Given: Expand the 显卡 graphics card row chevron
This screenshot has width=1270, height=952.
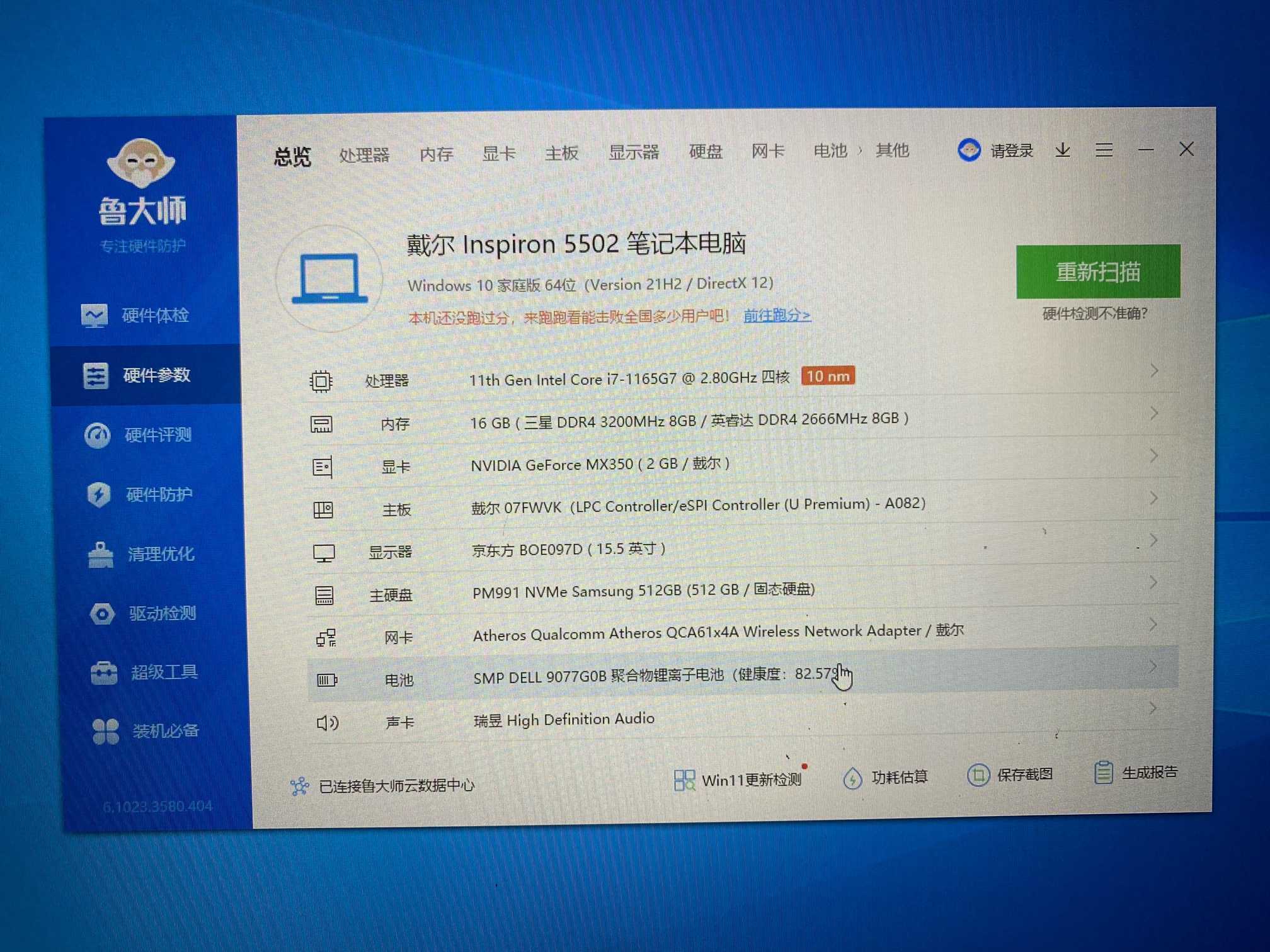Looking at the screenshot, I should (x=1153, y=455).
